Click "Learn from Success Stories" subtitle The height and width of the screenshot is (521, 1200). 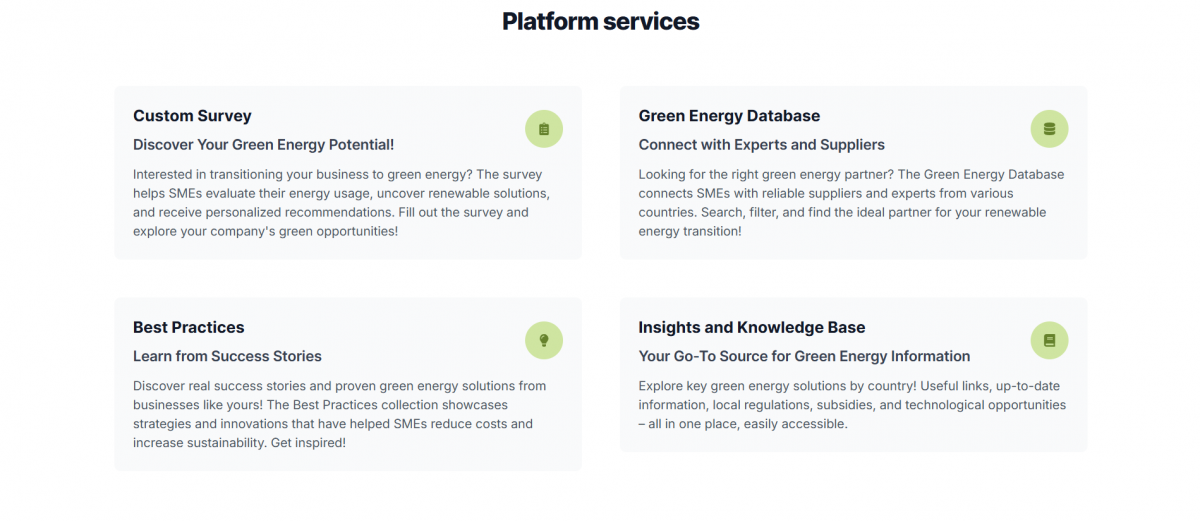tap(227, 356)
